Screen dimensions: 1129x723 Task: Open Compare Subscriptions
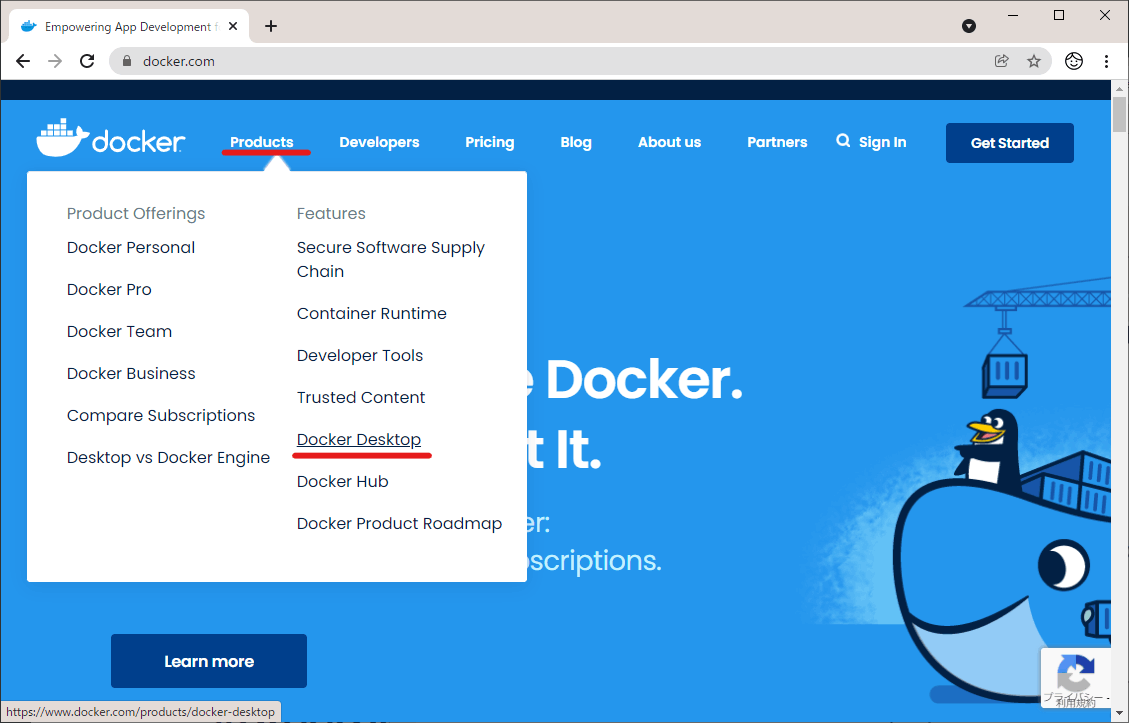pos(161,416)
